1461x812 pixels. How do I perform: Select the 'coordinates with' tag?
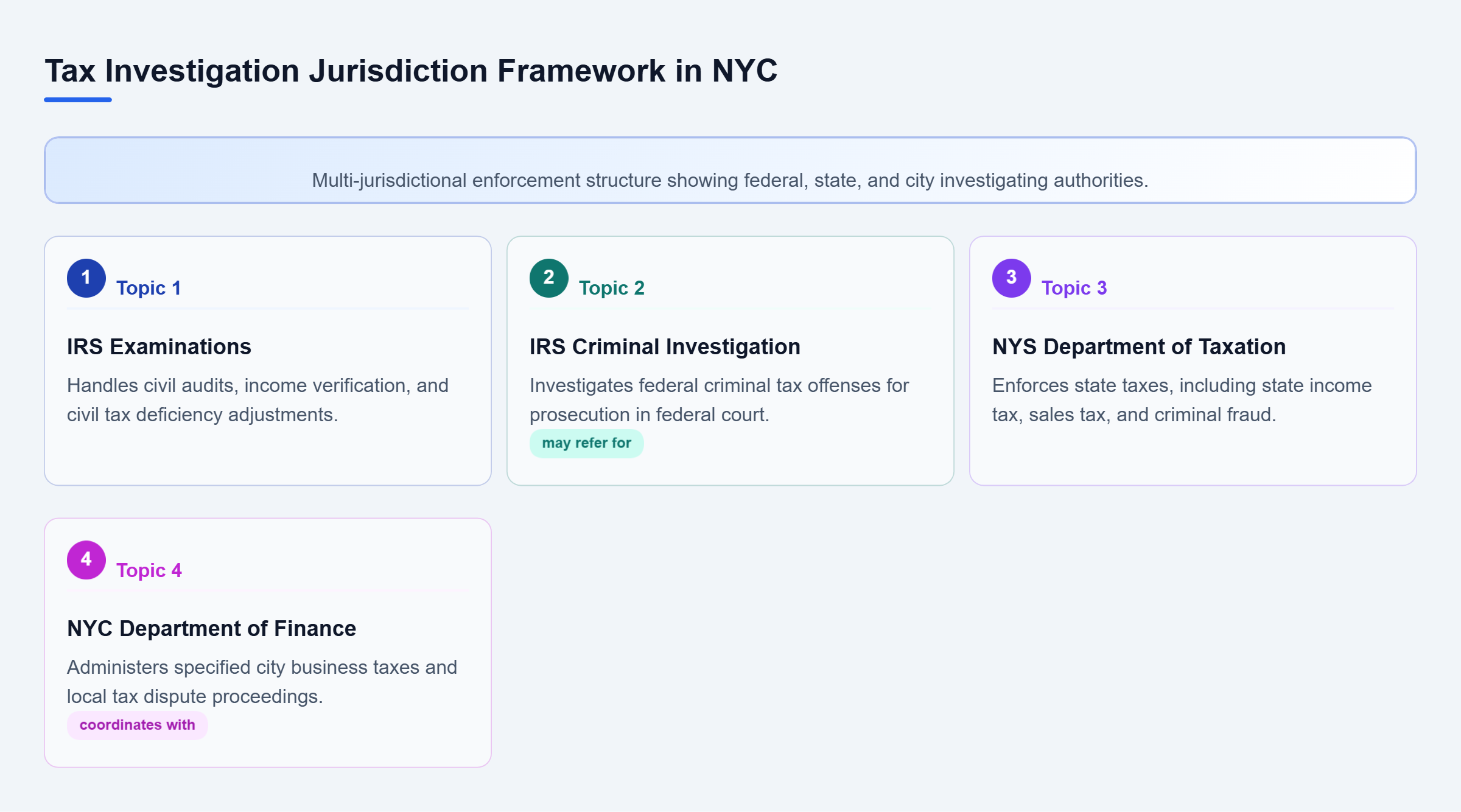point(138,725)
